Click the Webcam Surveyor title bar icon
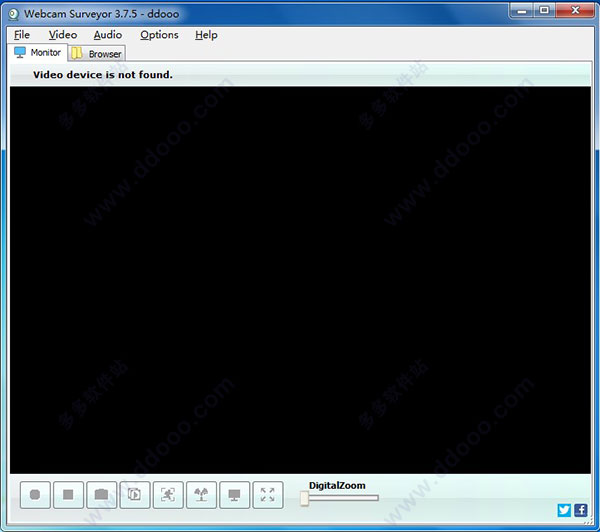Screen dimensions: 600x532 tap(14, 14)
